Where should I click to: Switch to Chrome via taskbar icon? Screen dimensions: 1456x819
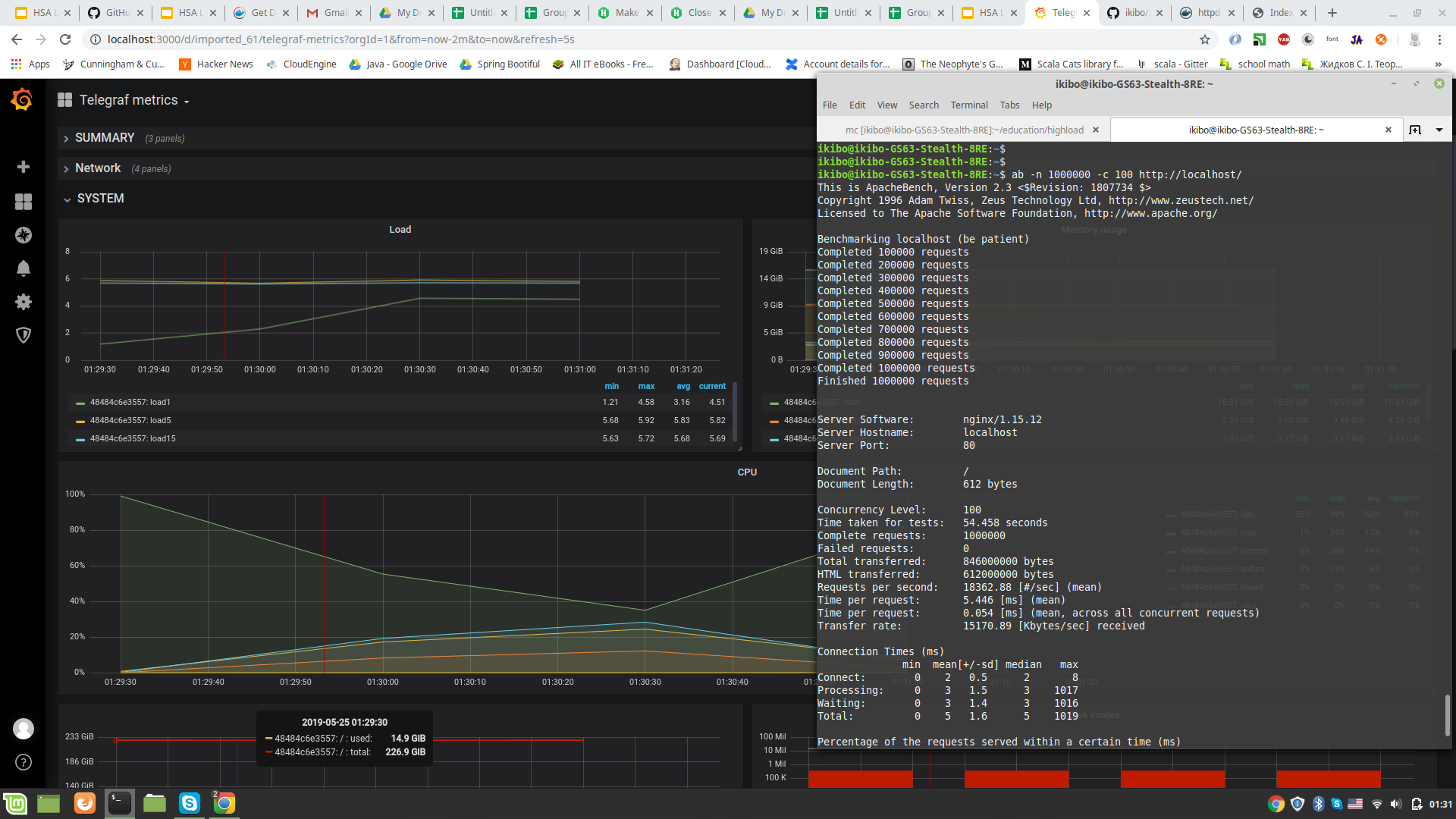click(x=224, y=803)
